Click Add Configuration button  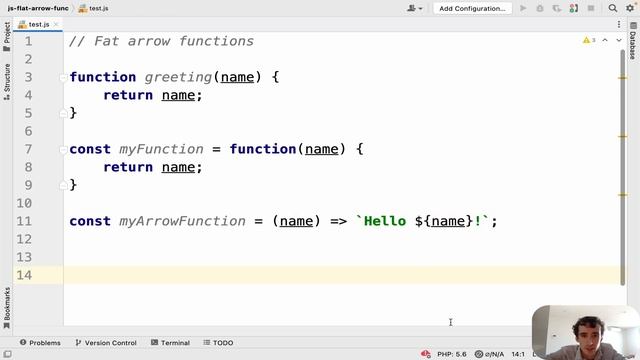click(472, 8)
